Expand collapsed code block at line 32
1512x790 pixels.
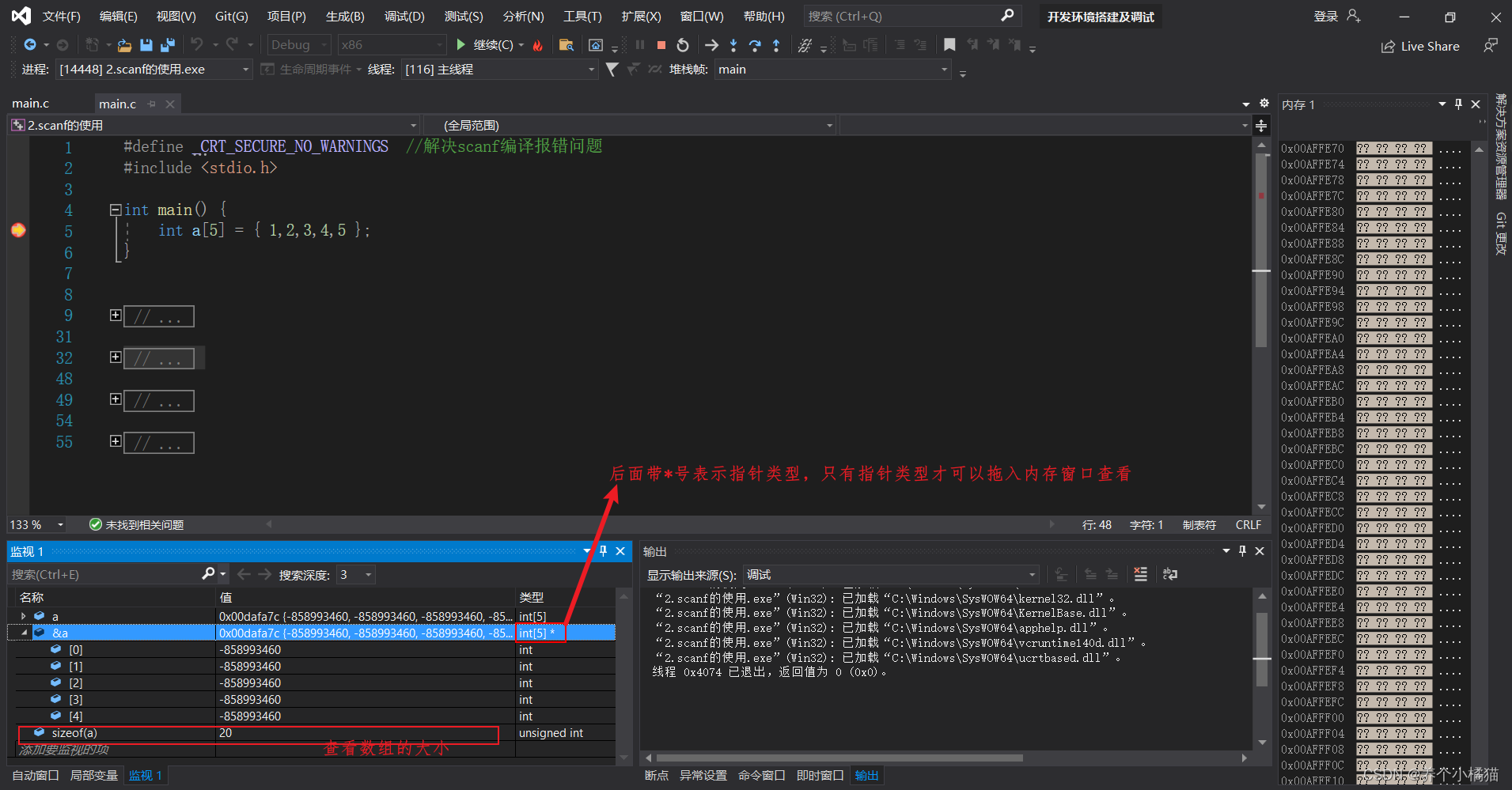116,357
